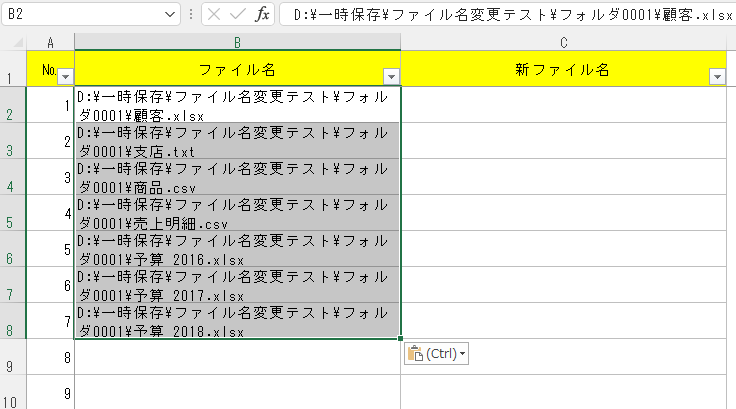
Task: Click the formula bar options dots separator
Action: pyautogui.click(x=191, y=15)
